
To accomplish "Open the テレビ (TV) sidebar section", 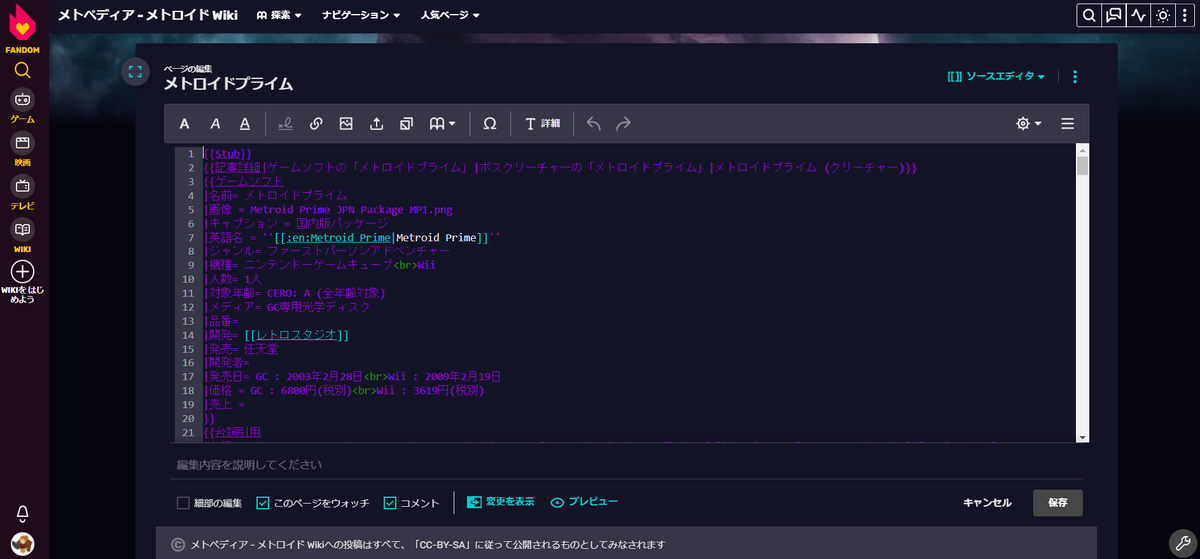I will pyautogui.click(x=23, y=193).
